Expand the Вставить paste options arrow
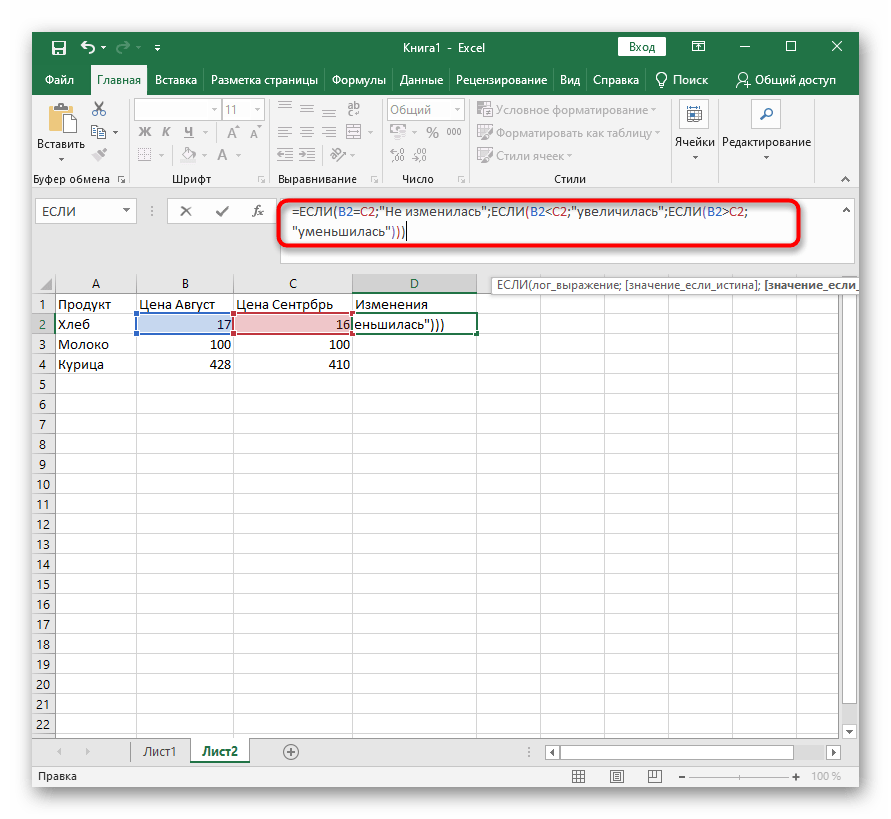 (61, 159)
